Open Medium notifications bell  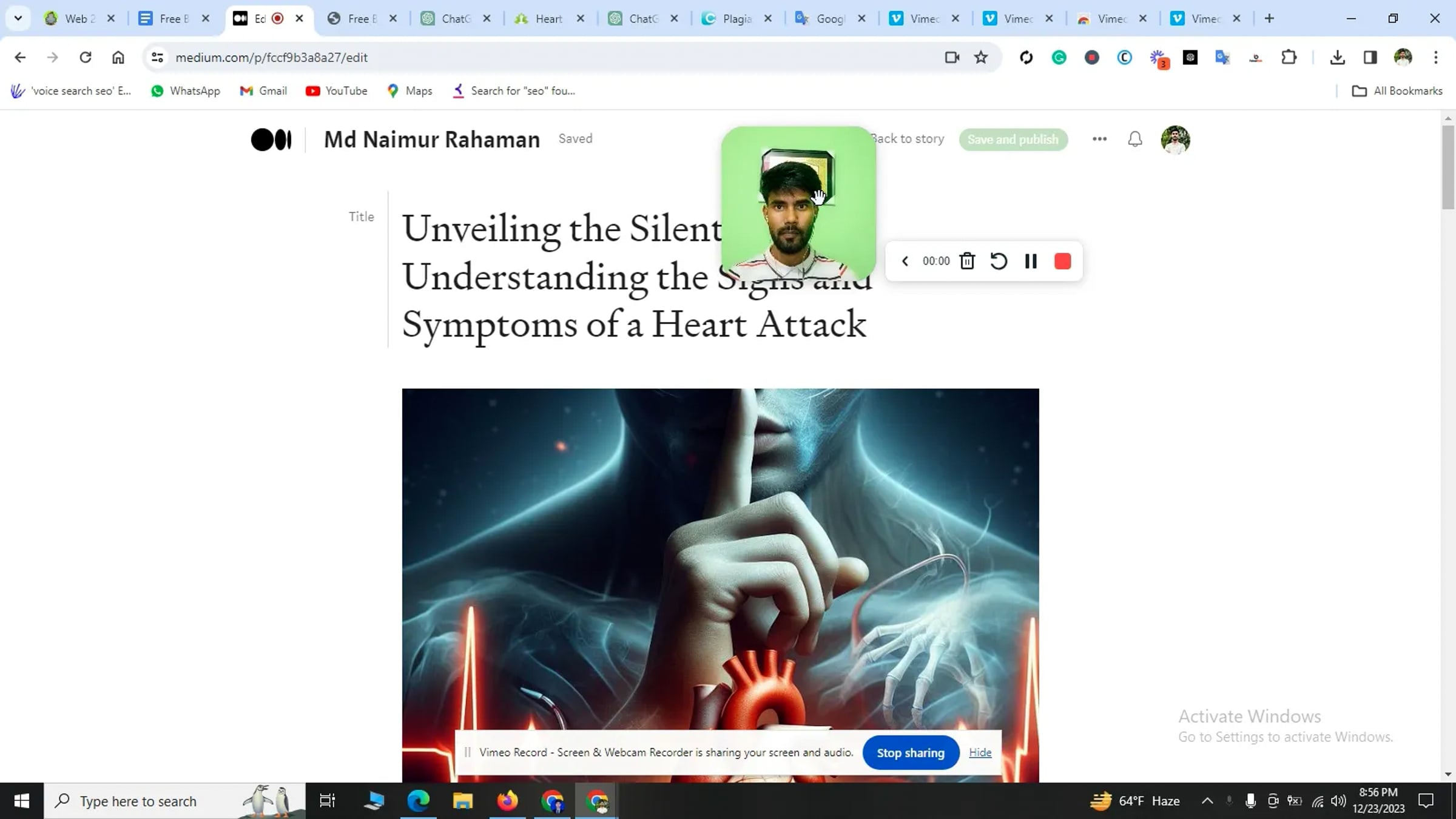point(1134,139)
